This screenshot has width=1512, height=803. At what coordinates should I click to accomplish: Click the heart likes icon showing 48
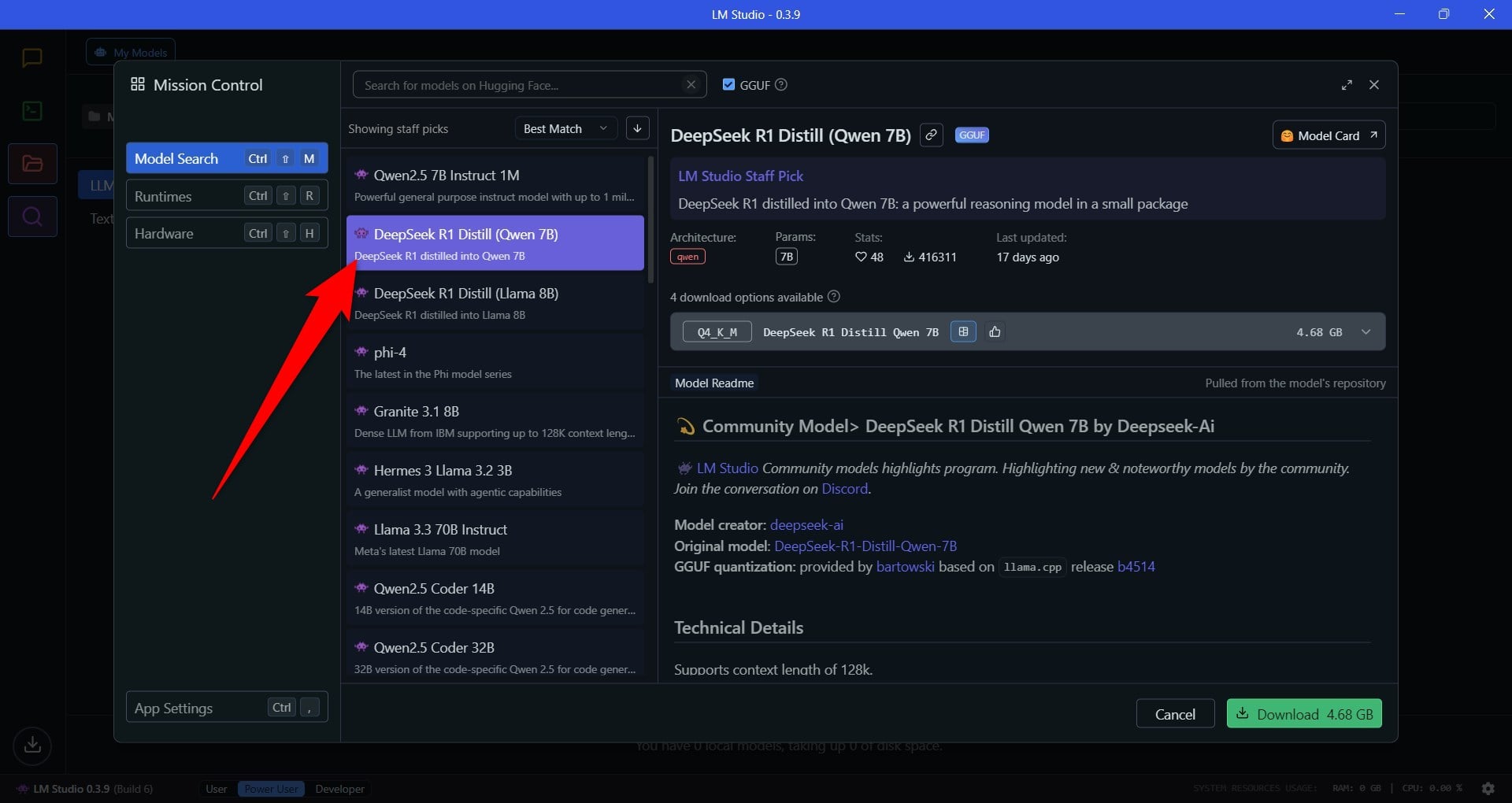861,257
